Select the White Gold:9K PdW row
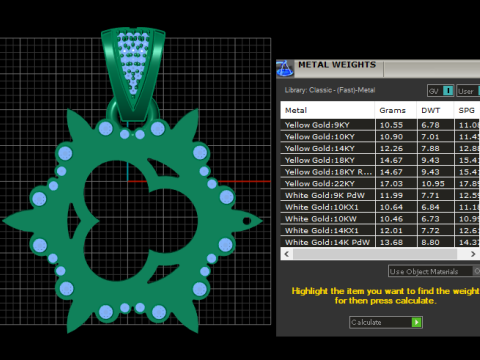Screen dimensions: 480x360 click(380, 195)
